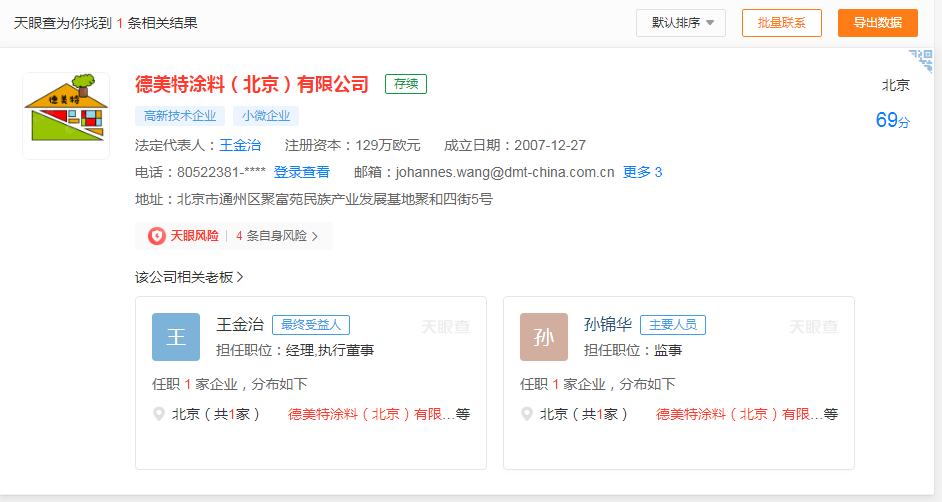
Task: Click 北京 region label at top right
Action: click(896, 85)
